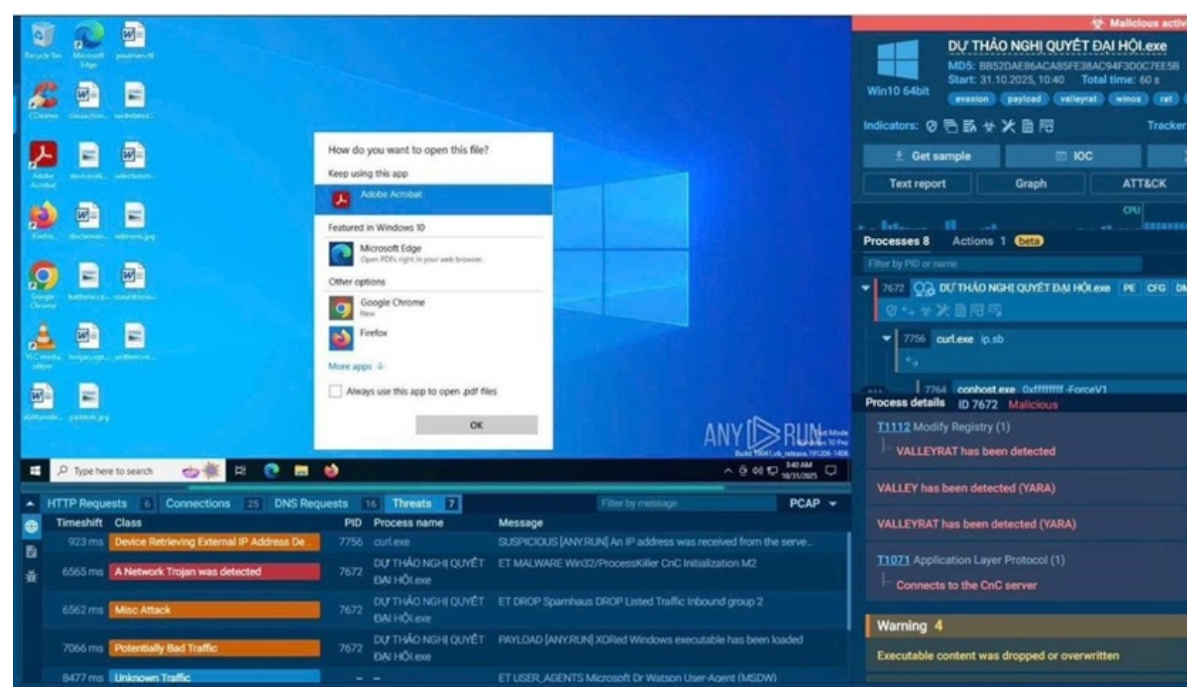Viewport: 1200px width, 700px height.
Task: Collapse process 7672 tree node
Action: (866, 288)
